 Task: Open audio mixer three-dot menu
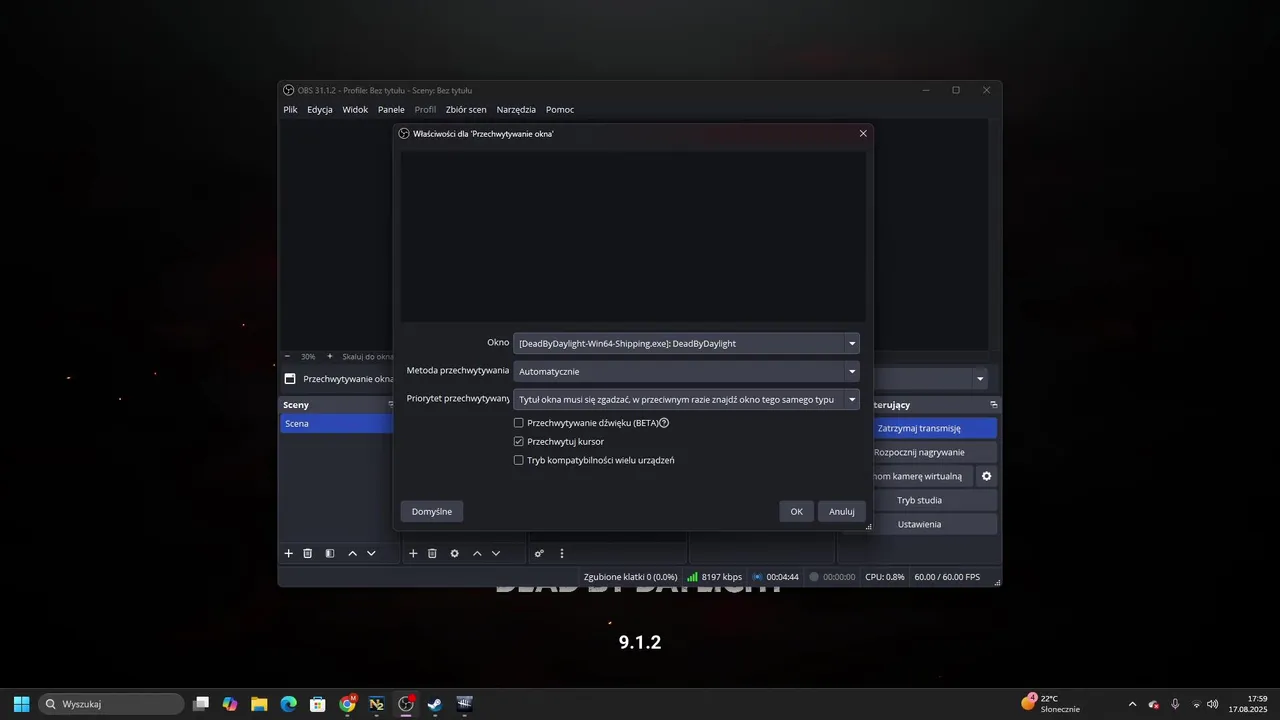(x=561, y=553)
